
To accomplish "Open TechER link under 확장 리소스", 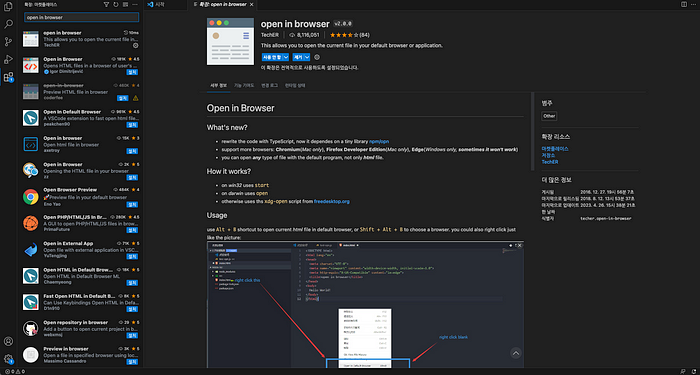I will (x=550, y=162).
